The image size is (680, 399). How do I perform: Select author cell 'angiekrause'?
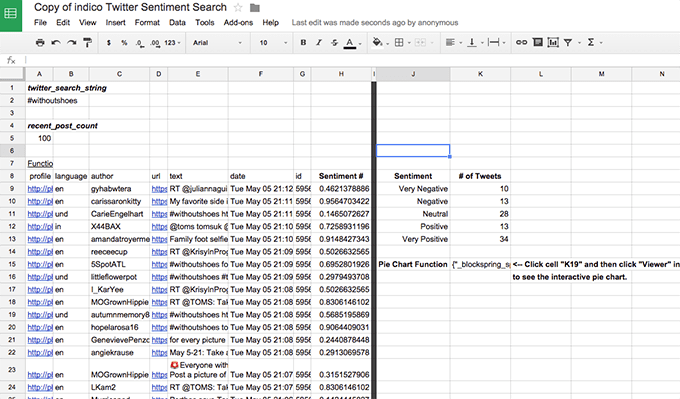pyautogui.click(x=119, y=352)
